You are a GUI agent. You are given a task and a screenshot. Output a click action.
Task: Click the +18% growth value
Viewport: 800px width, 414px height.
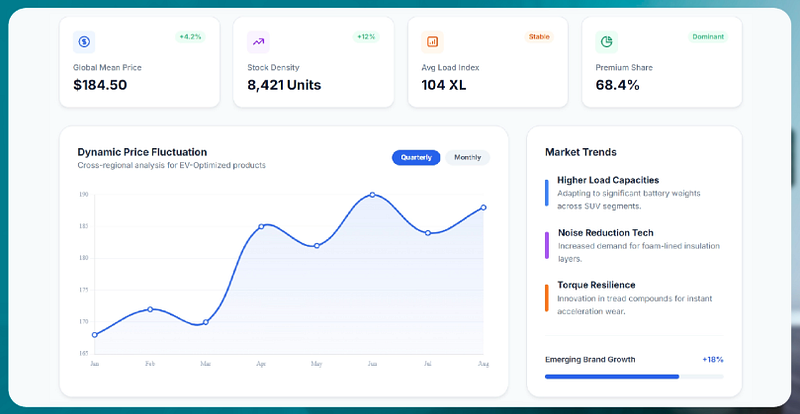pyautogui.click(x=713, y=359)
